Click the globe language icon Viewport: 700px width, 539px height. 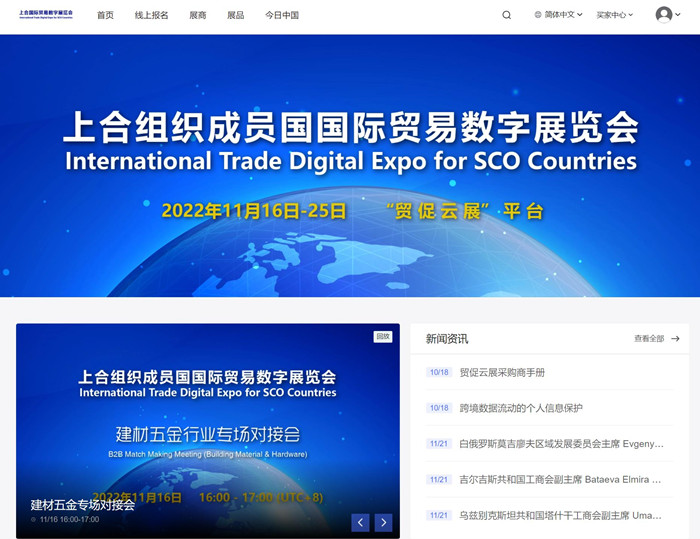(x=538, y=15)
